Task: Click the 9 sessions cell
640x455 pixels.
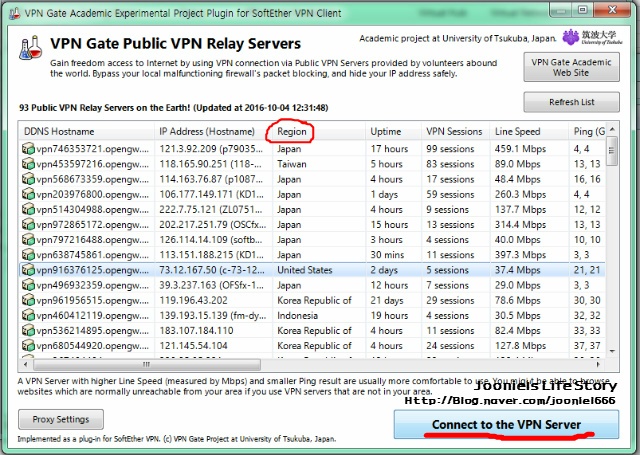Action: pos(447,209)
